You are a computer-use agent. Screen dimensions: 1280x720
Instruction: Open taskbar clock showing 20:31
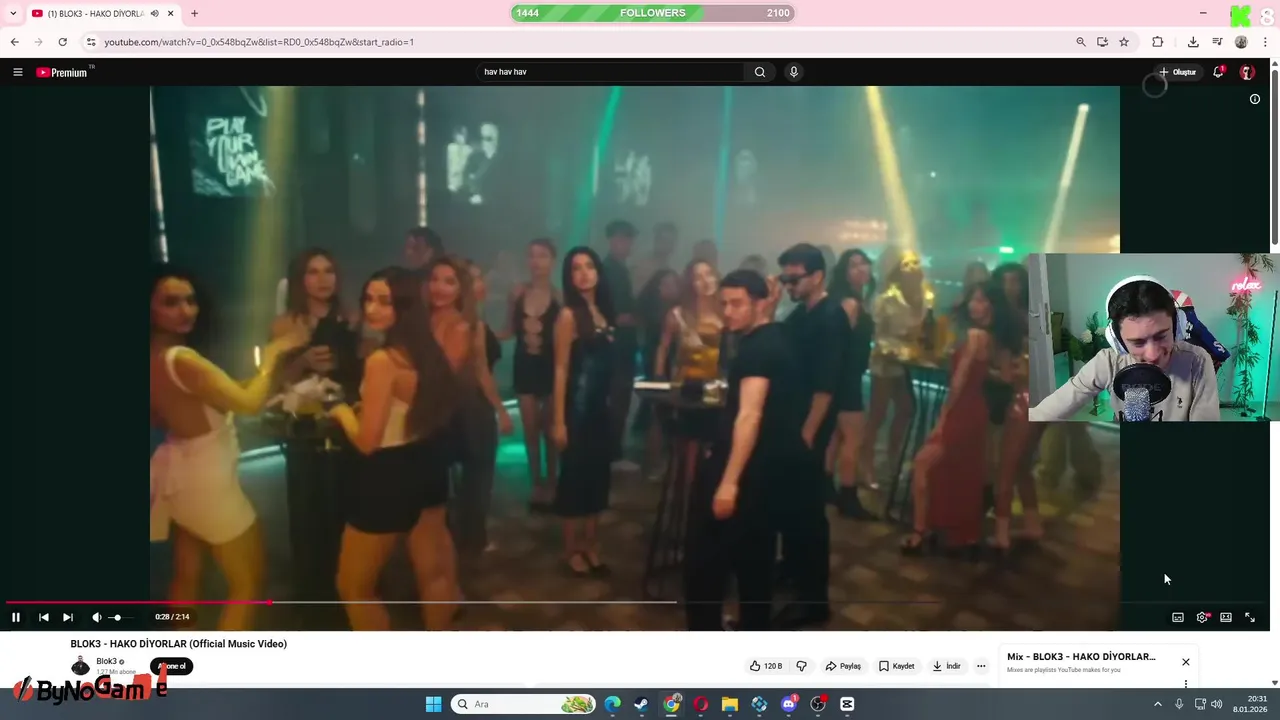pos(1250,704)
